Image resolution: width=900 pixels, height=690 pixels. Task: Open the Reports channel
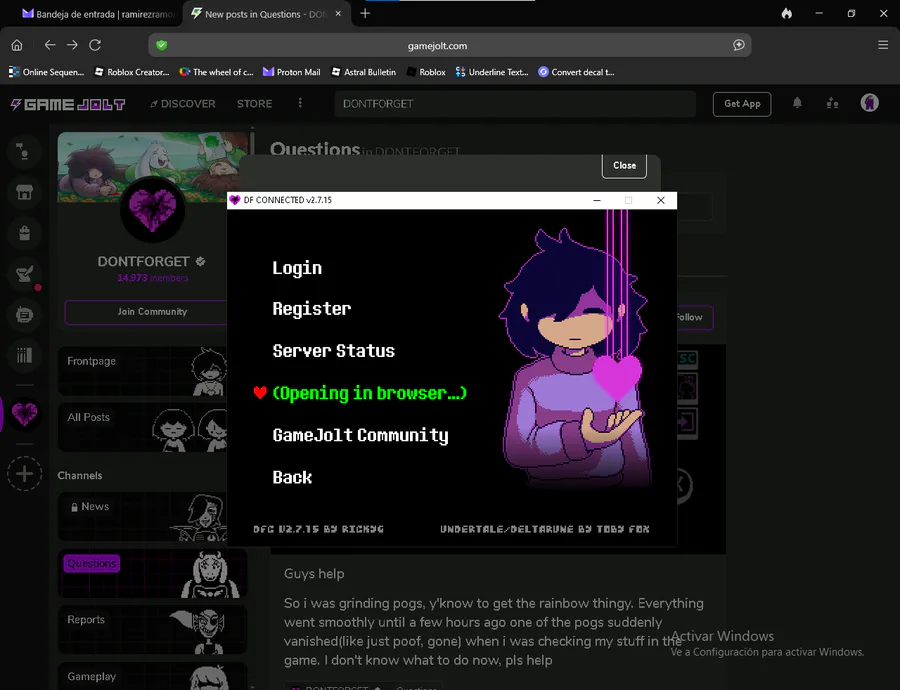152,630
